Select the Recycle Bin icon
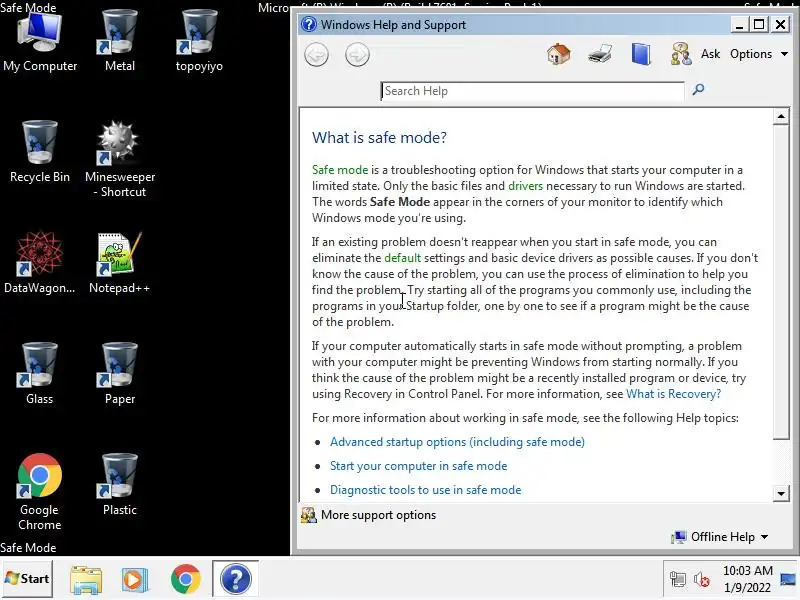 coord(40,152)
